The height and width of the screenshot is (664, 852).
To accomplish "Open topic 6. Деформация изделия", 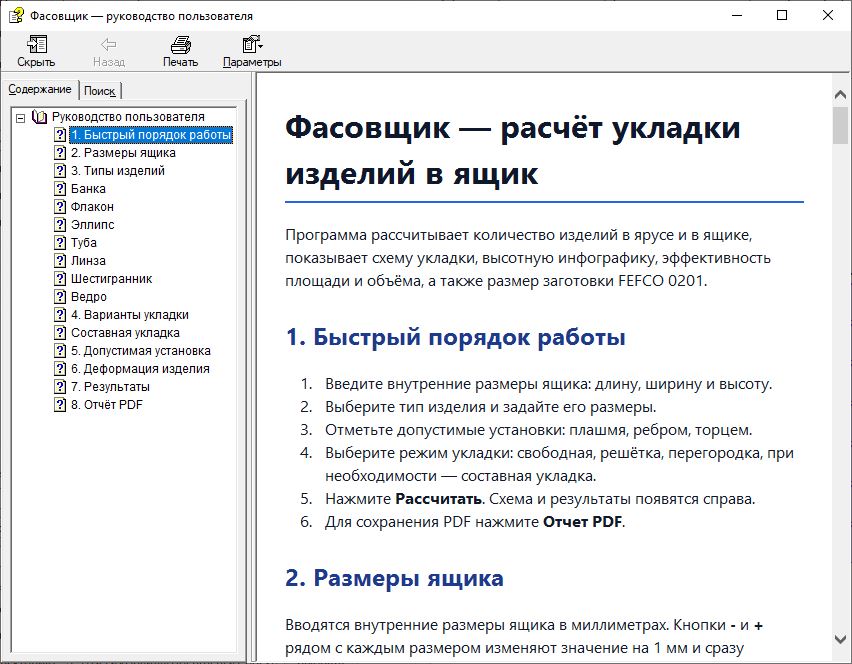I will coord(140,368).
